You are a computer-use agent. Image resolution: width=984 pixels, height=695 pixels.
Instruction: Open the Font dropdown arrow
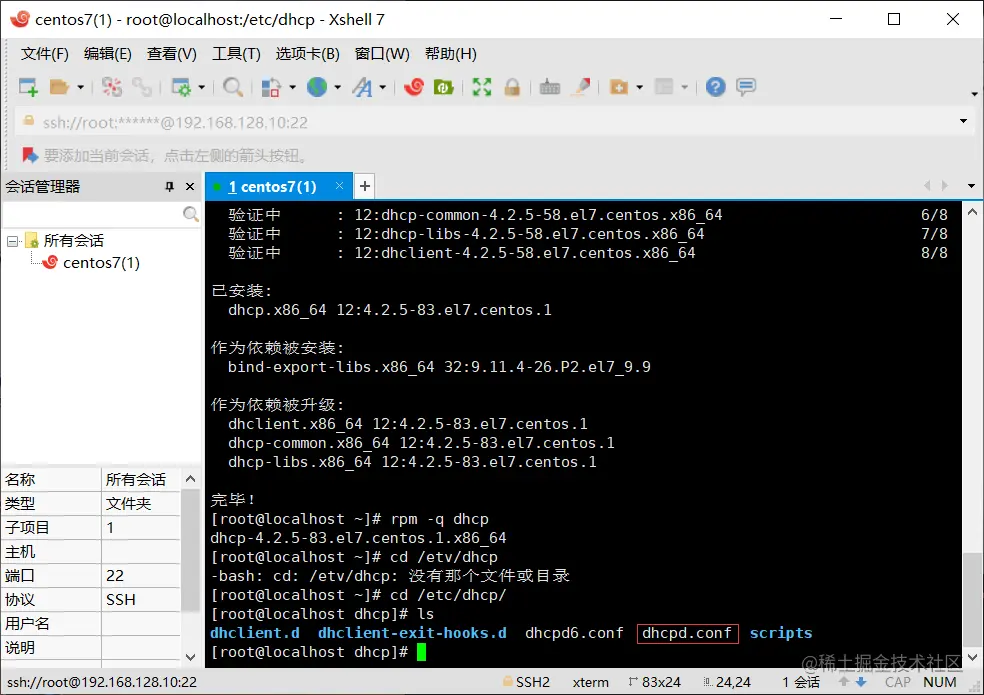382,87
